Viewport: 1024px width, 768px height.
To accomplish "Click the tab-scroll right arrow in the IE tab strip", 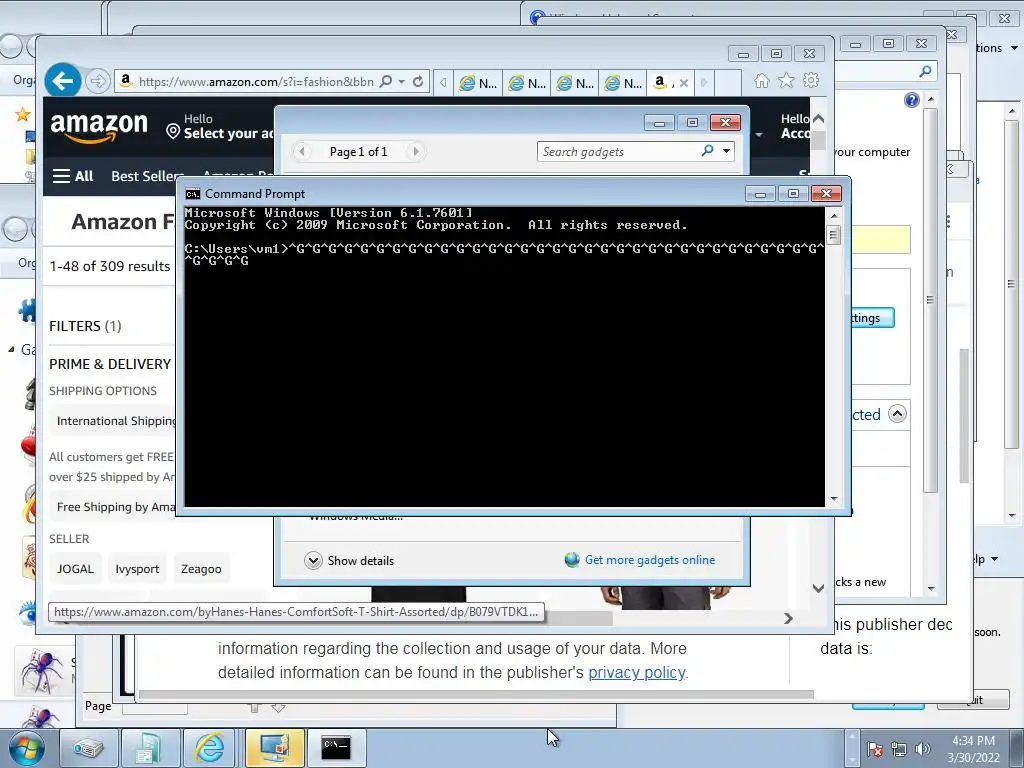I will (x=704, y=82).
